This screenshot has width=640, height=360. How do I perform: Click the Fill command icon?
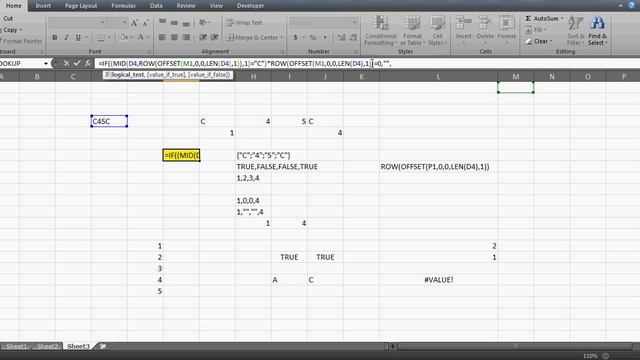coord(529,30)
